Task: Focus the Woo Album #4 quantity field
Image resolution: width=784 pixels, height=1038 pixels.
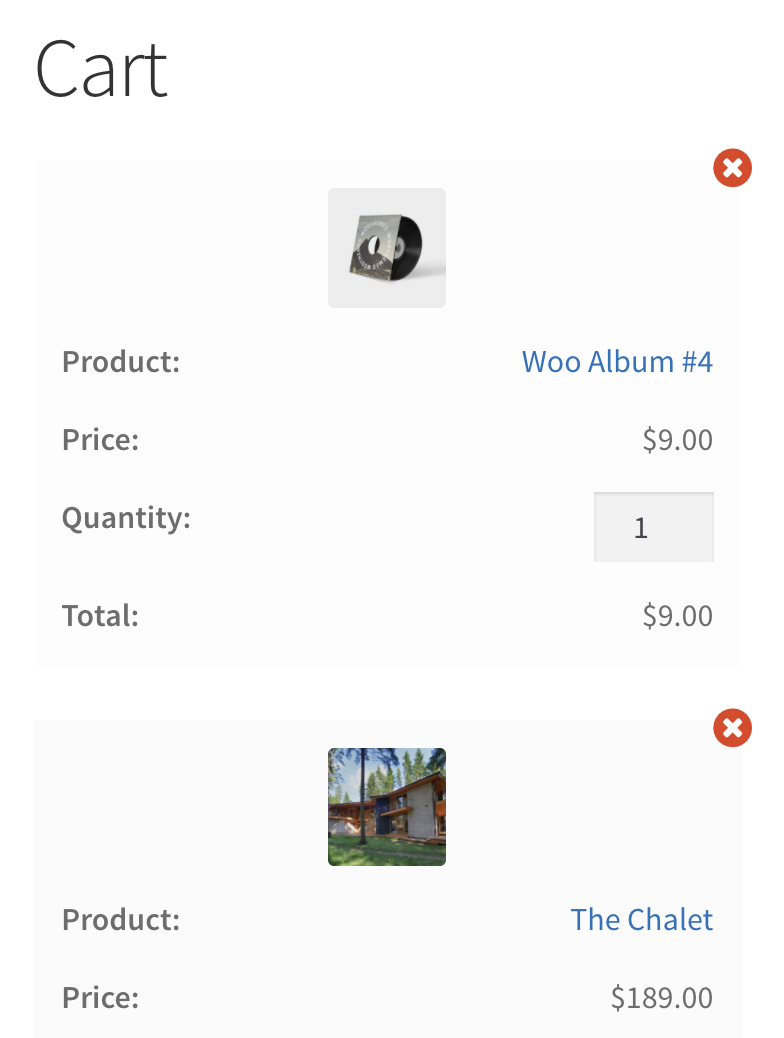Action: tap(653, 527)
